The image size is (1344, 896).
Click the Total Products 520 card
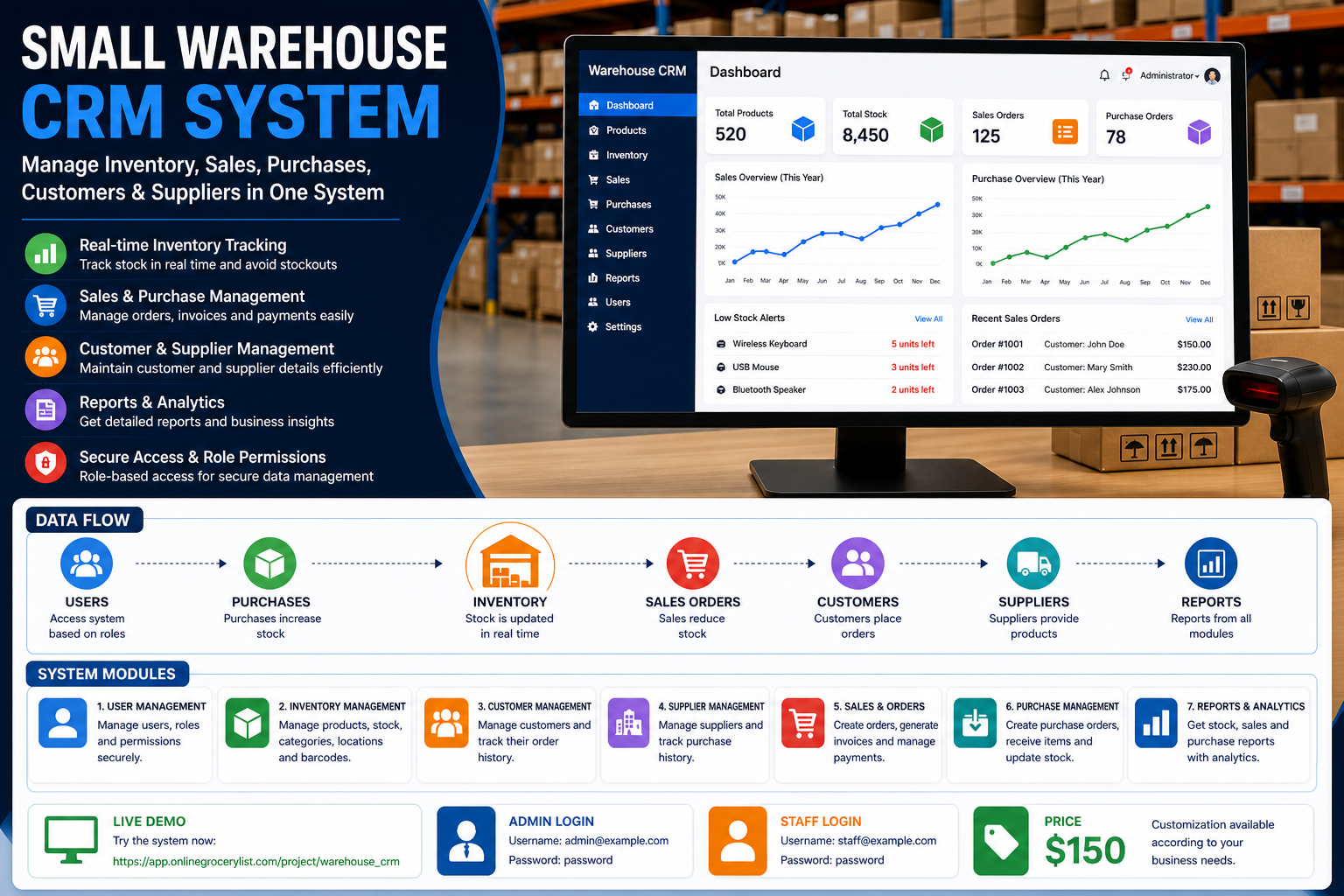766,127
